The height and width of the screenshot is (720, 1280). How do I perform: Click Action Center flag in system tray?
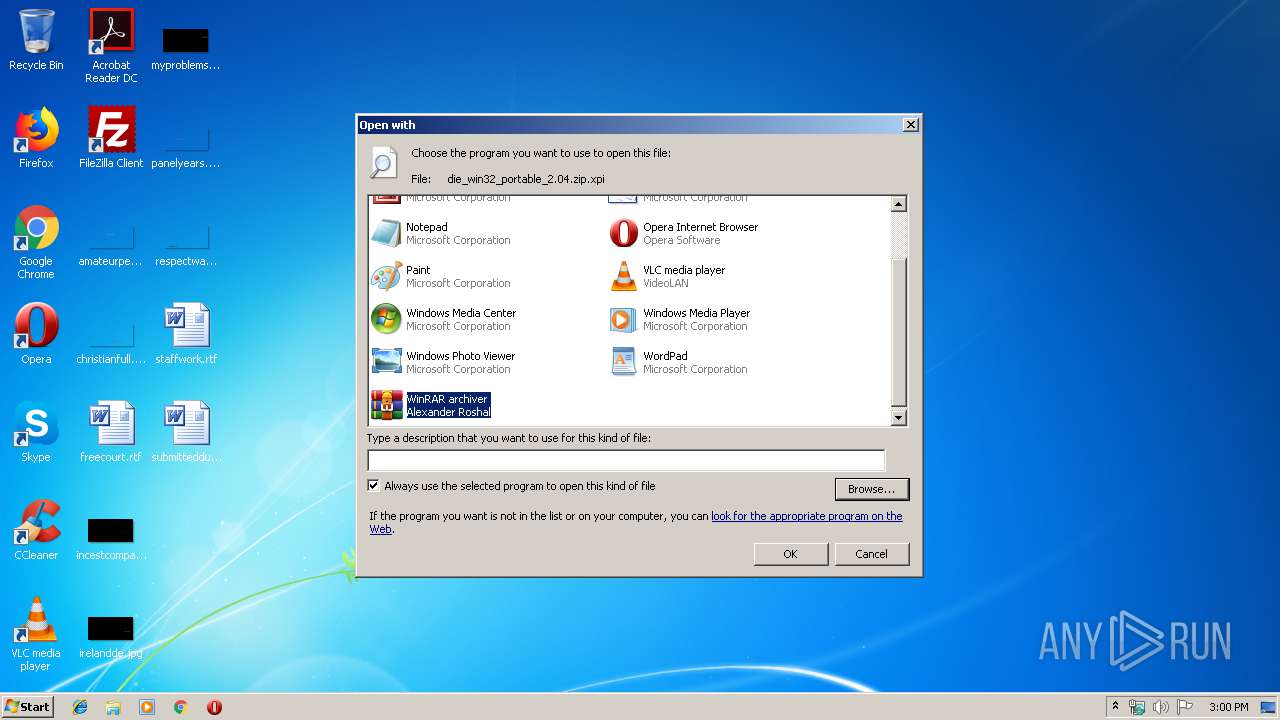click(1185, 707)
